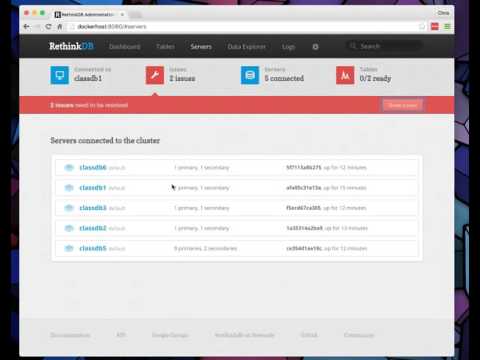Click the Google Groups footer link

click(170, 335)
